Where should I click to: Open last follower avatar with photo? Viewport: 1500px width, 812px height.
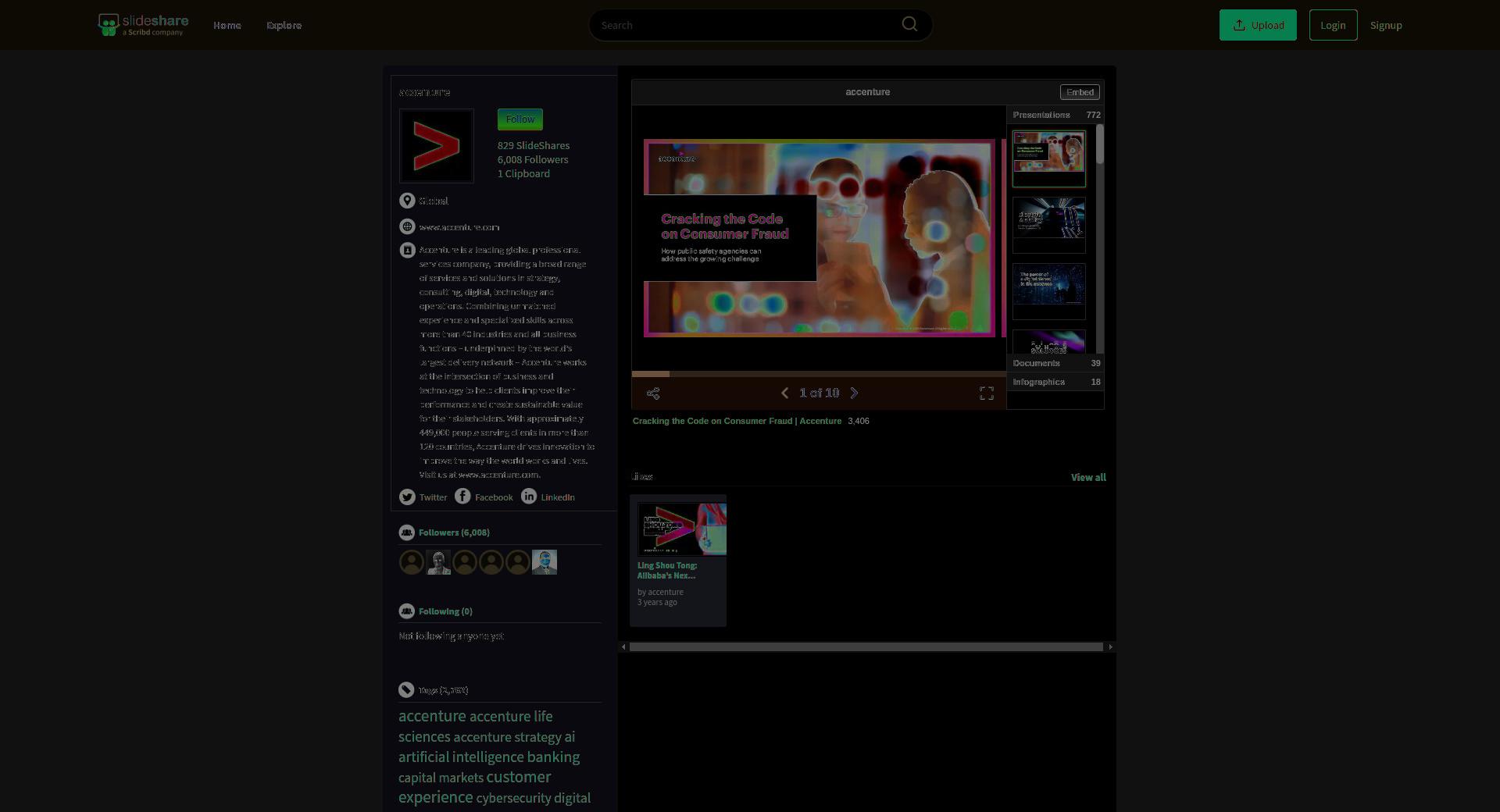click(x=545, y=562)
